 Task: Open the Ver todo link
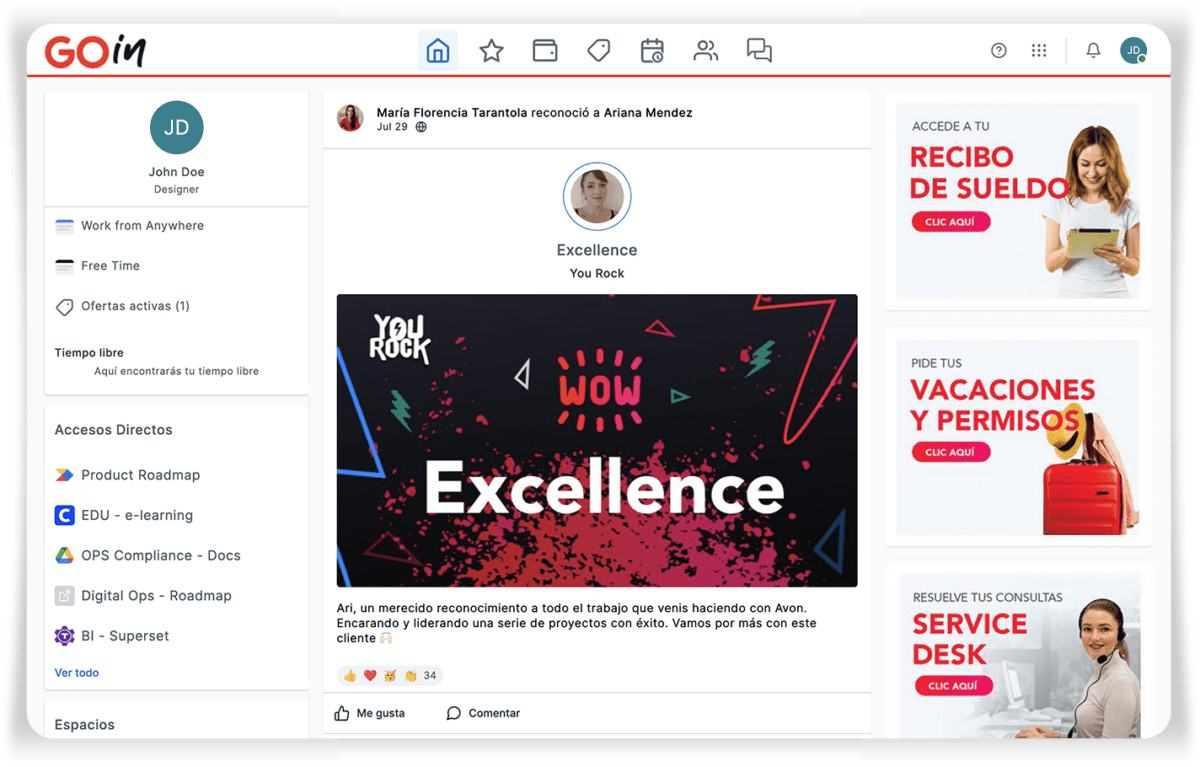click(77, 673)
